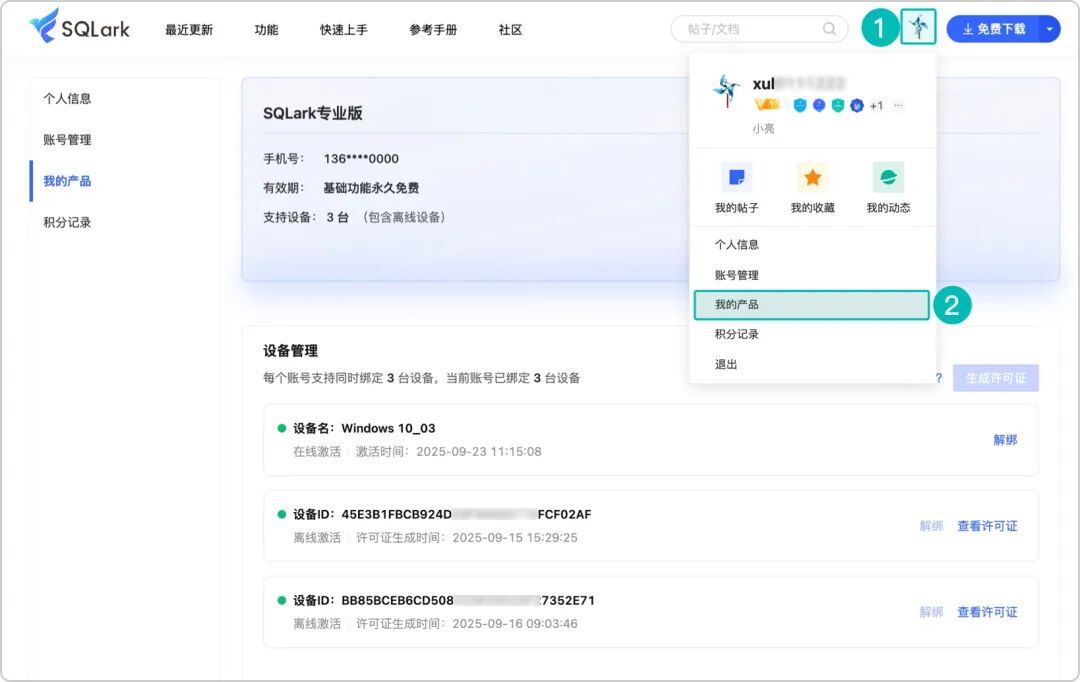Expand the 免费下载 dropdown arrow
Screen dimensions: 1080x682
pos(1050,29)
